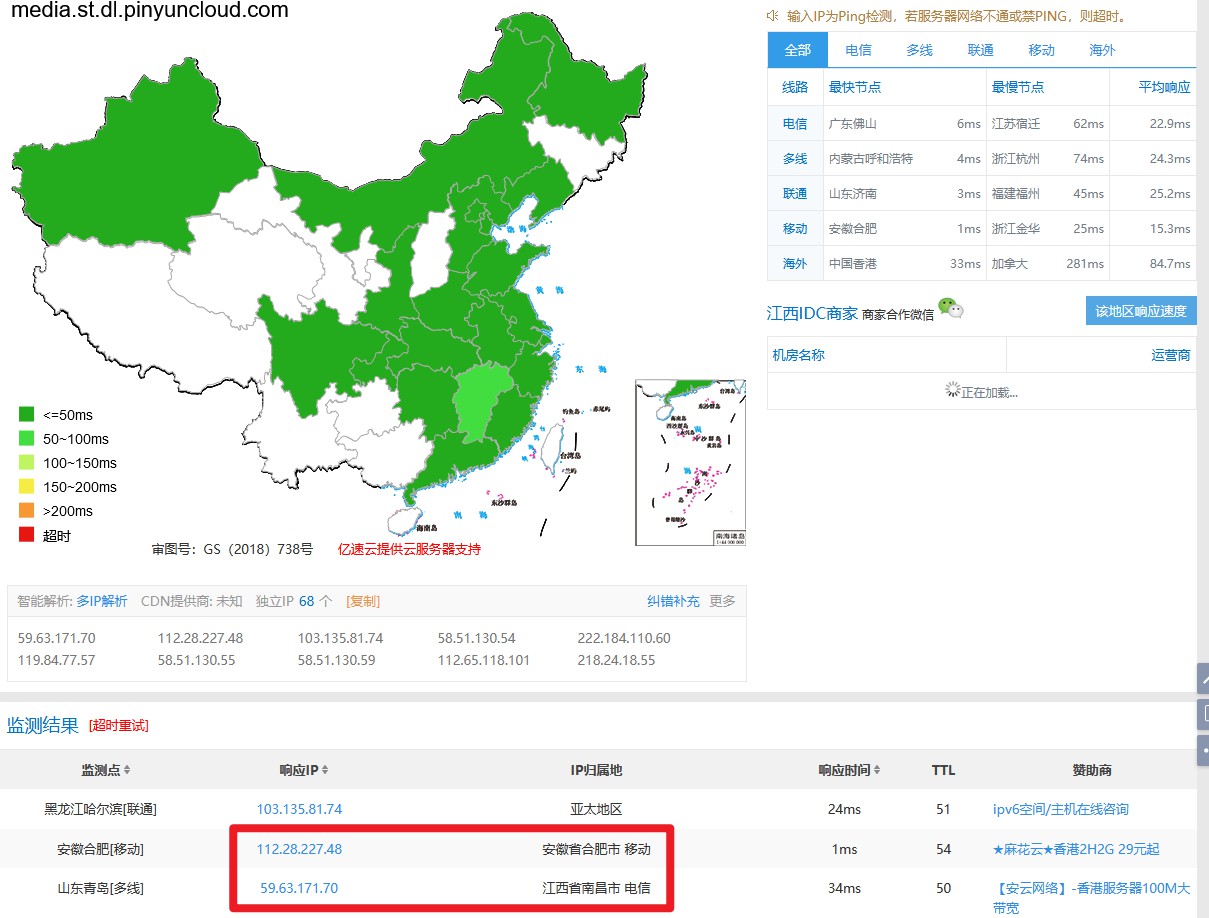Open IP 112.28.227.48 in results table

coord(299,849)
